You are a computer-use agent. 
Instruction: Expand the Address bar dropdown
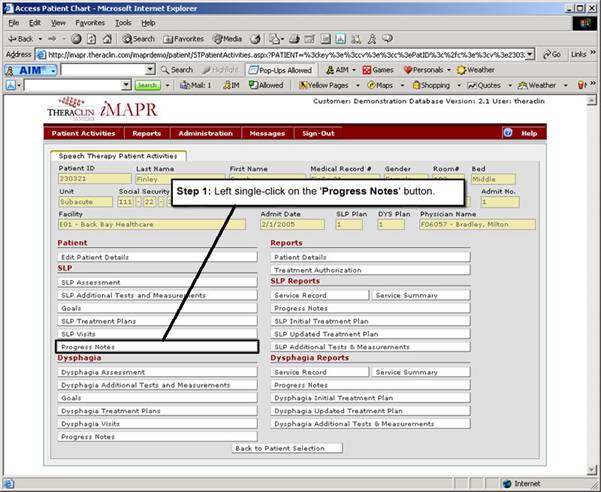point(530,54)
